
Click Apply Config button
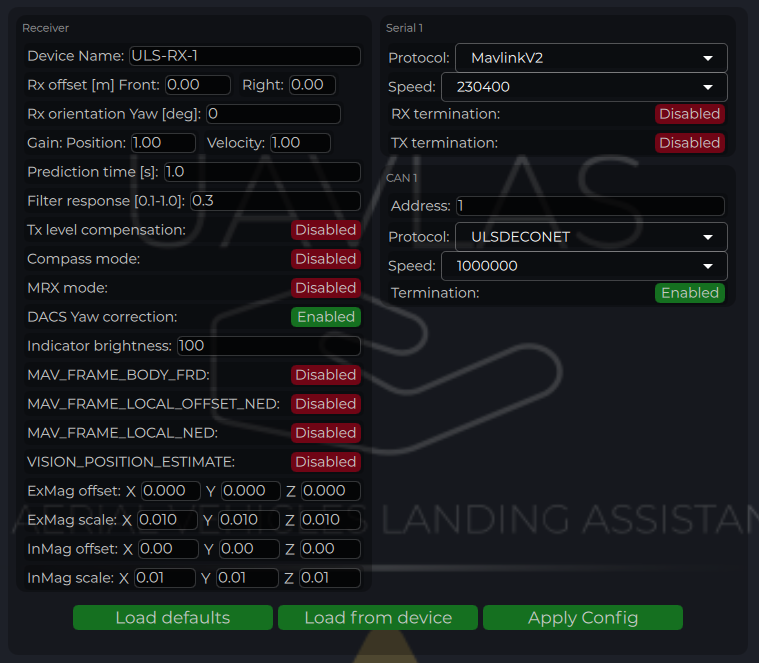(x=583, y=618)
